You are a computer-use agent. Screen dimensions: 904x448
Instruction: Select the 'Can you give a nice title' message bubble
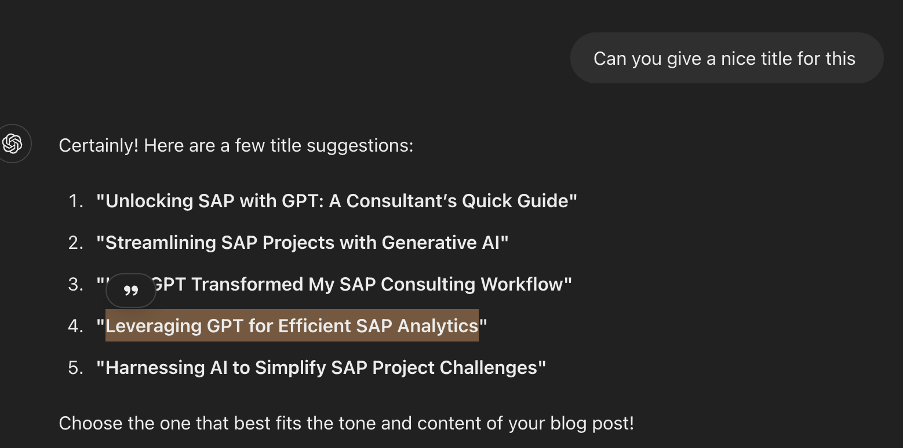pos(726,58)
